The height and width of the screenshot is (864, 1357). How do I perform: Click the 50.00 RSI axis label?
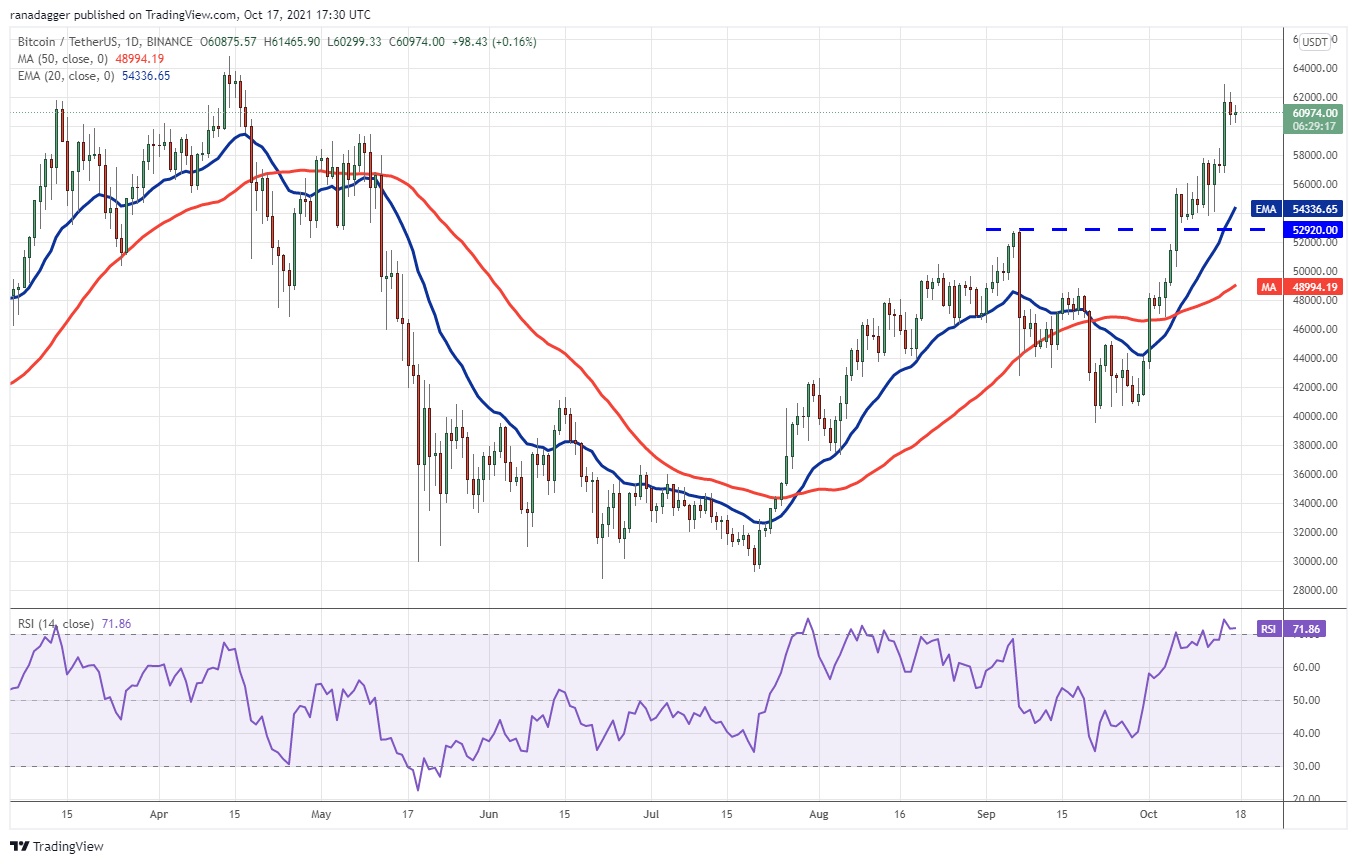pos(1305,700)
